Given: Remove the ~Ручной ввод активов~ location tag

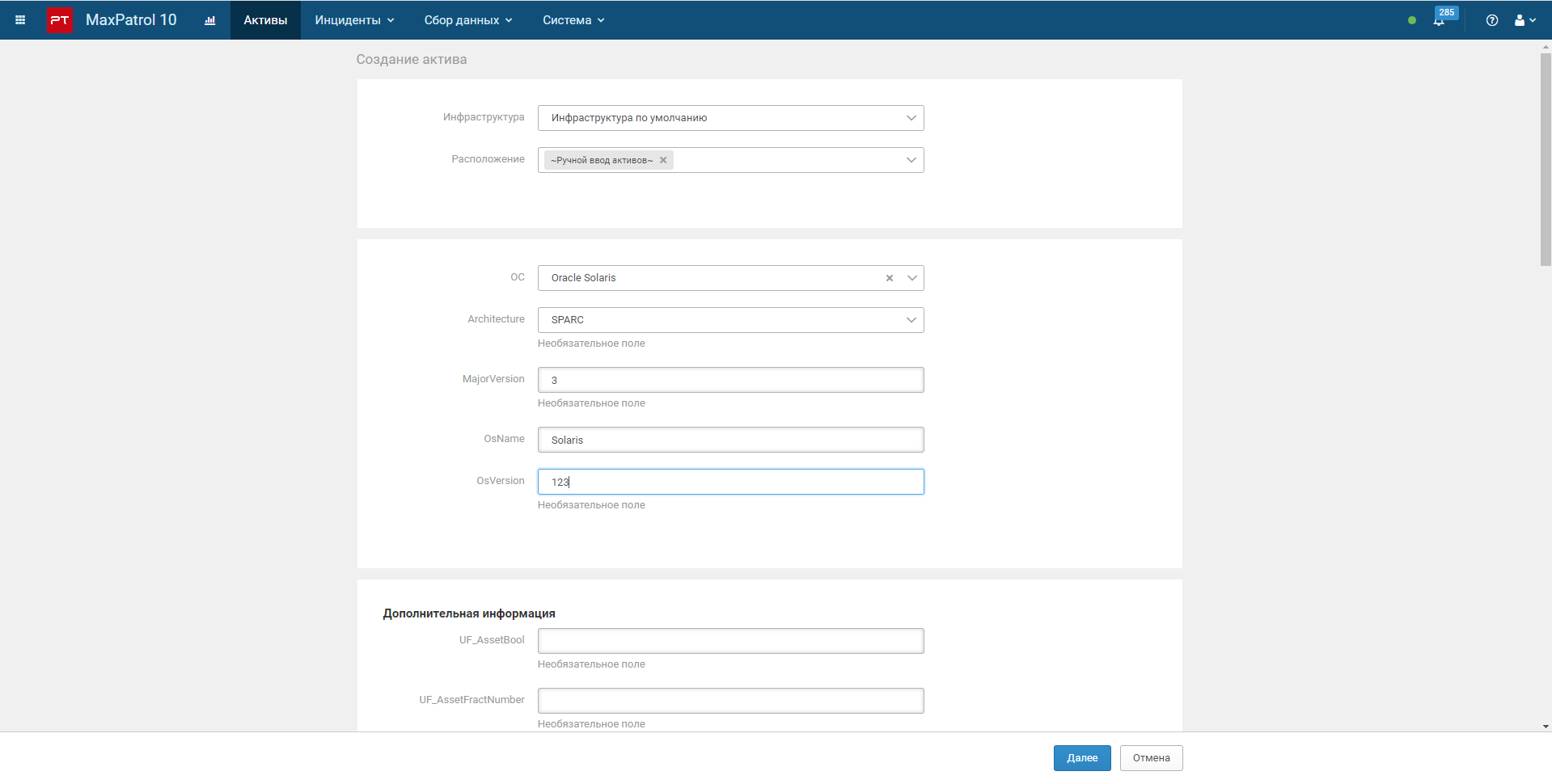Looking at the screenshot, I should point(663,160).
